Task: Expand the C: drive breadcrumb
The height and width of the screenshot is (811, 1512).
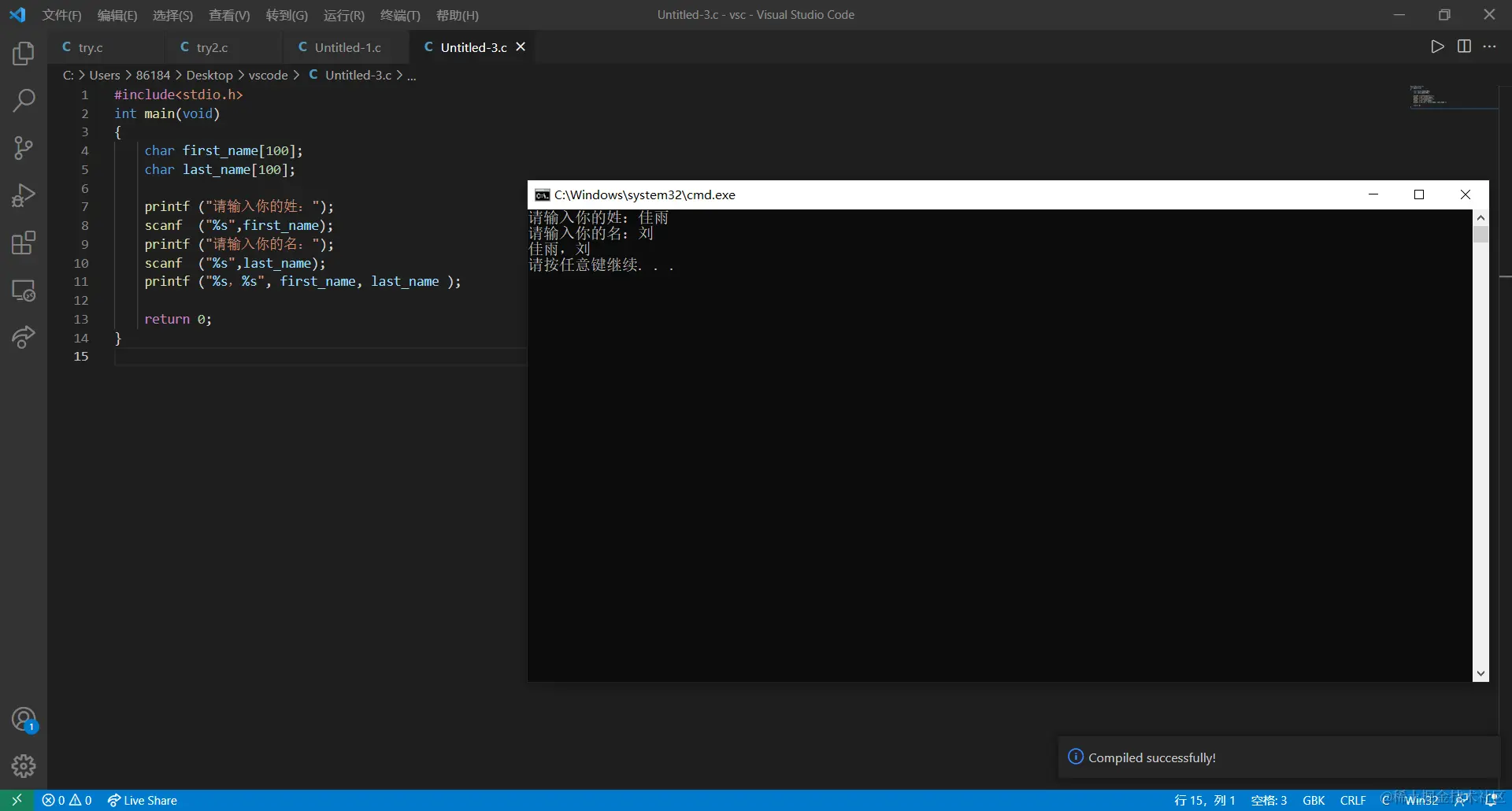Action: pos(69,75)
